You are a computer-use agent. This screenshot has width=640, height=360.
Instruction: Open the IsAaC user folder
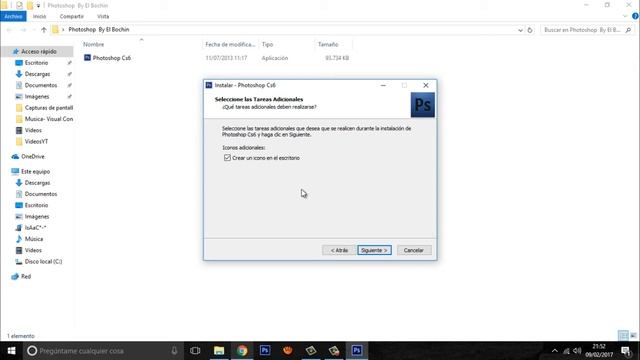(35, 228)
